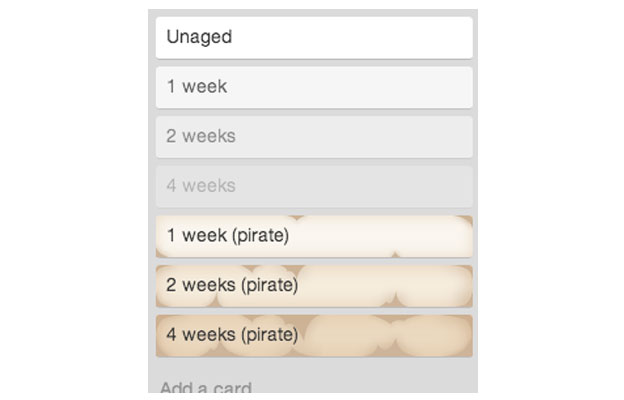This screenshot has width=624, height=400.
Task: Open the Unaged card
Action: point(314,37)
